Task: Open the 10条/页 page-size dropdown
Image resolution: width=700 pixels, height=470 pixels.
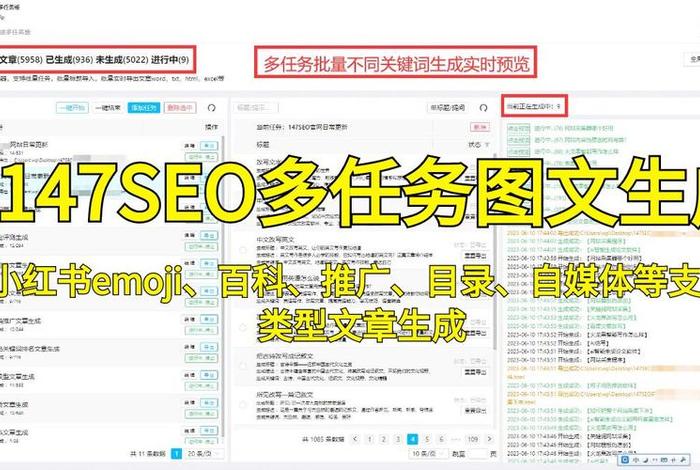Action: tap(427, 453)
